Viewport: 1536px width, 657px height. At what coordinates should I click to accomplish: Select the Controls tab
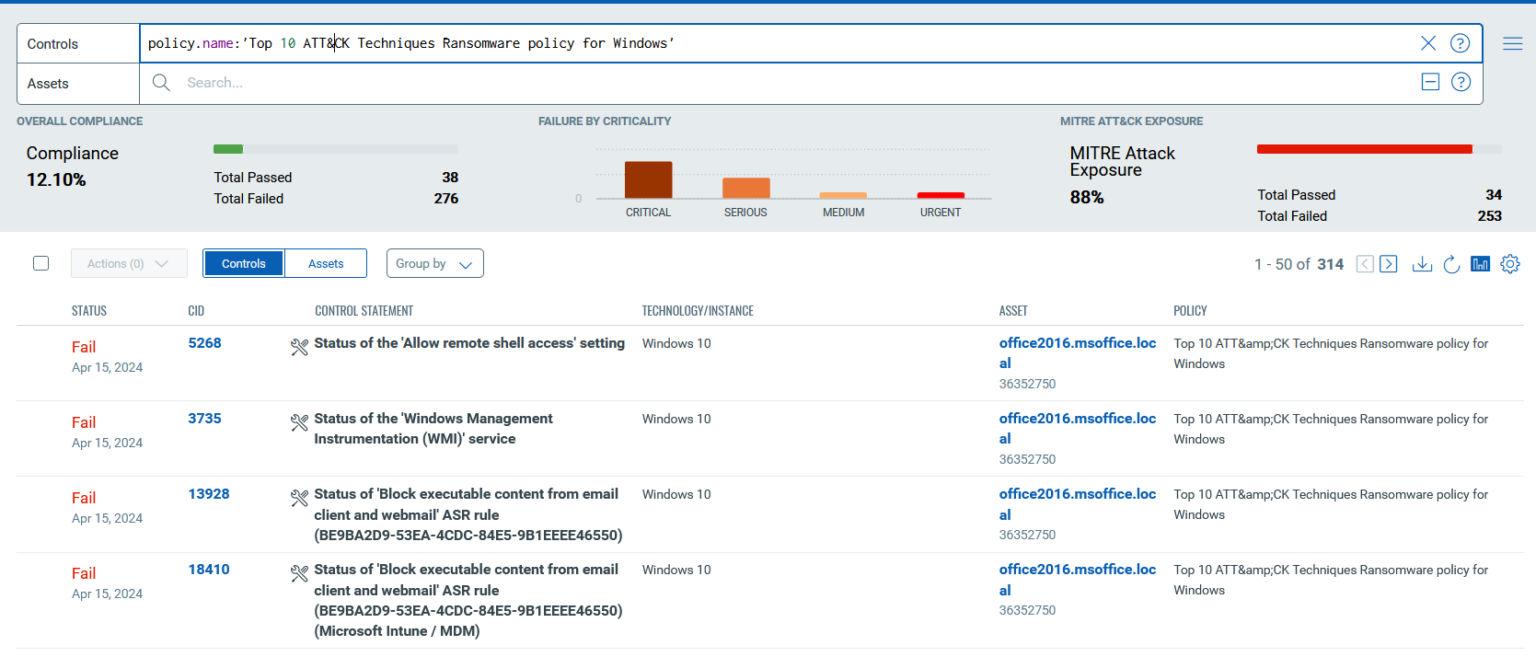click(x=244, y=264)
